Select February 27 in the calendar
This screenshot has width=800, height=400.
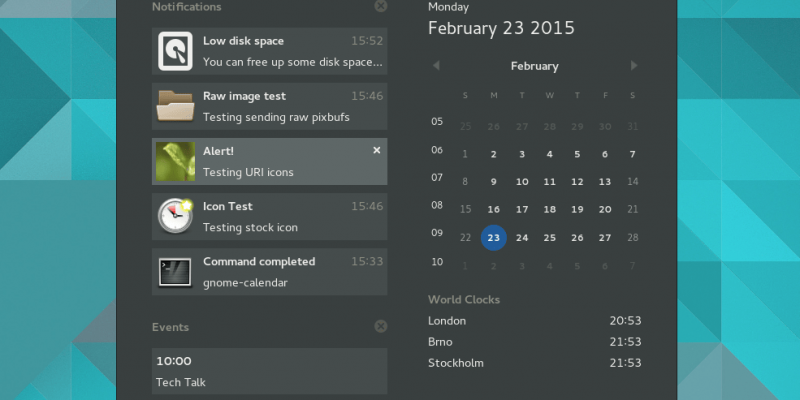point(605,238)
